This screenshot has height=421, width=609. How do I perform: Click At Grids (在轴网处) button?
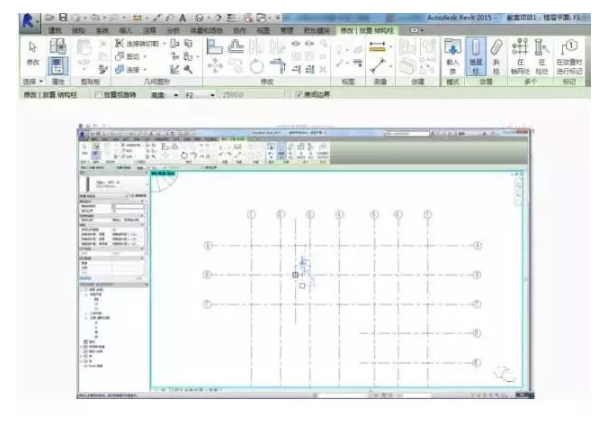(x=520, y=56)
